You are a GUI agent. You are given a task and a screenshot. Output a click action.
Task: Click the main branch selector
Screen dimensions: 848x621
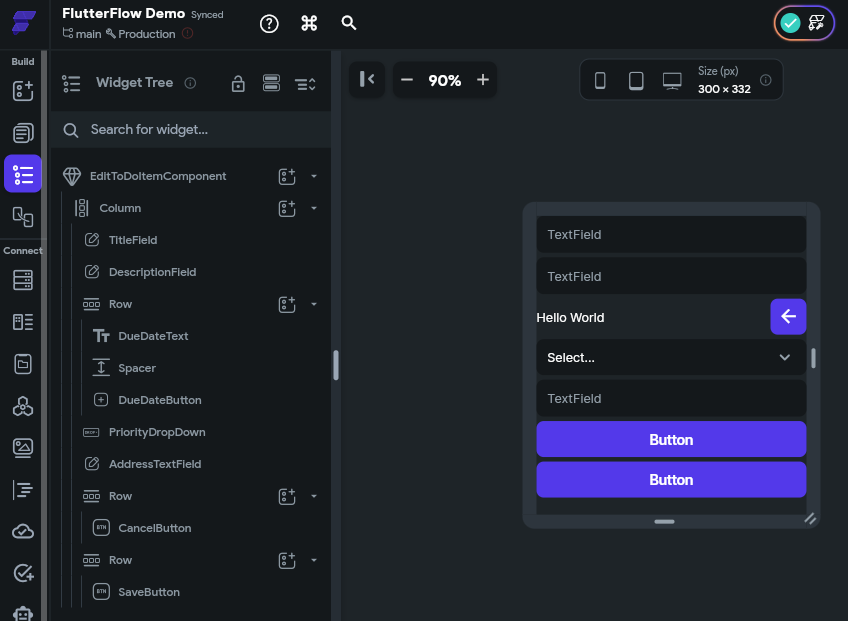click(82, 34)
